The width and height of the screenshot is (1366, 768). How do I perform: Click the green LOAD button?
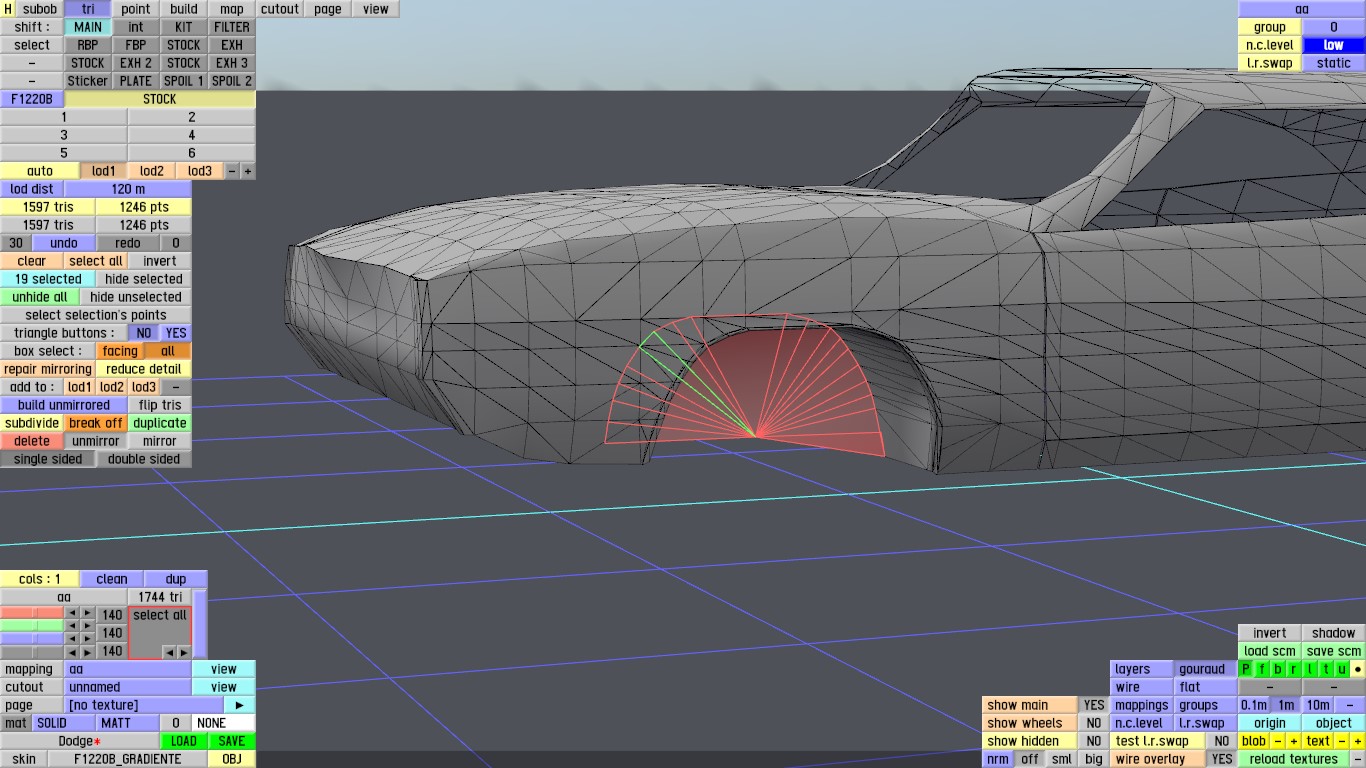pos(184,741)
